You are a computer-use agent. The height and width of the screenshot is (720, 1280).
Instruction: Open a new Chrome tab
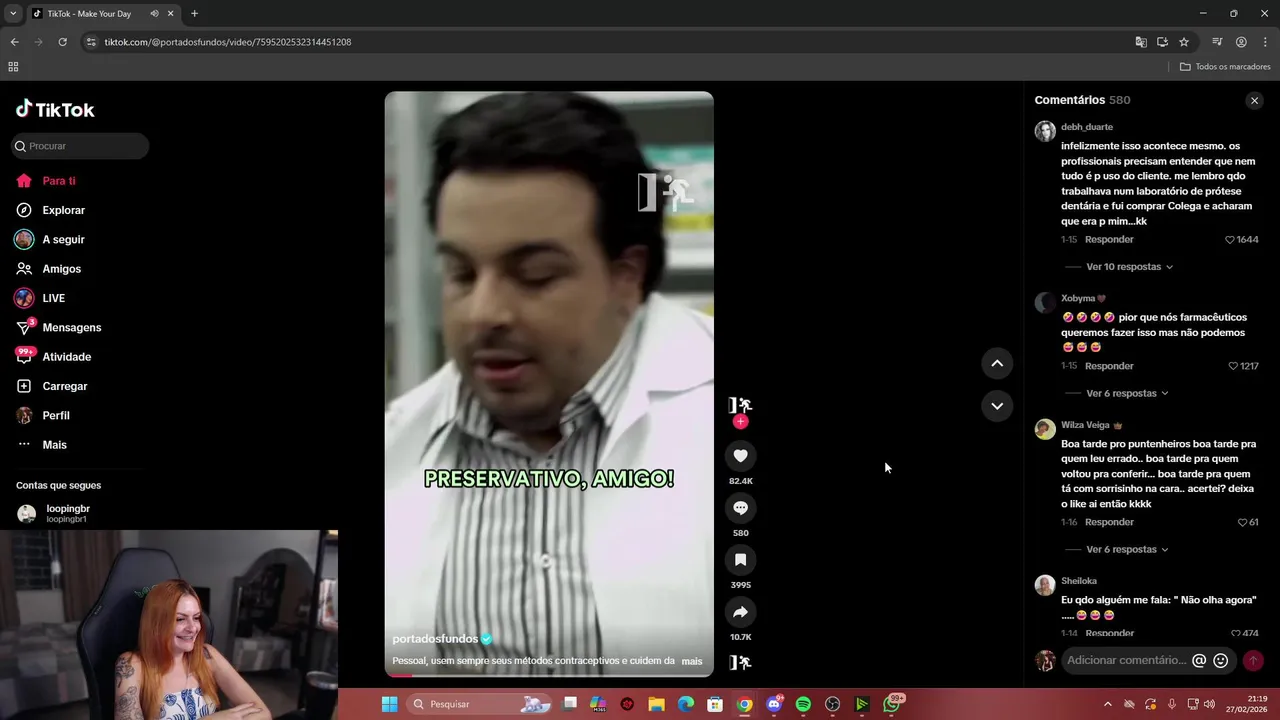[194, 14]
